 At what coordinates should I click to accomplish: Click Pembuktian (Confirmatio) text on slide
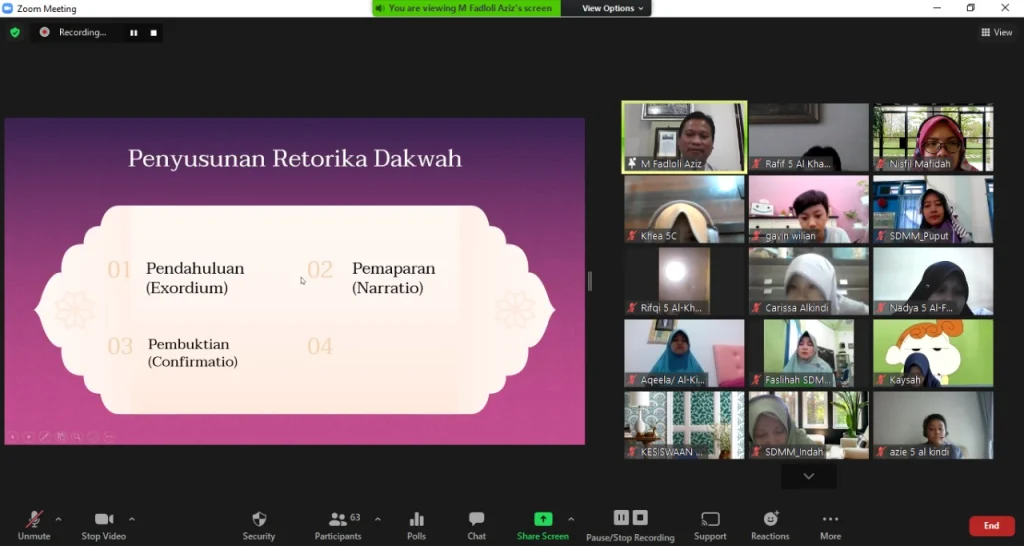193,353
